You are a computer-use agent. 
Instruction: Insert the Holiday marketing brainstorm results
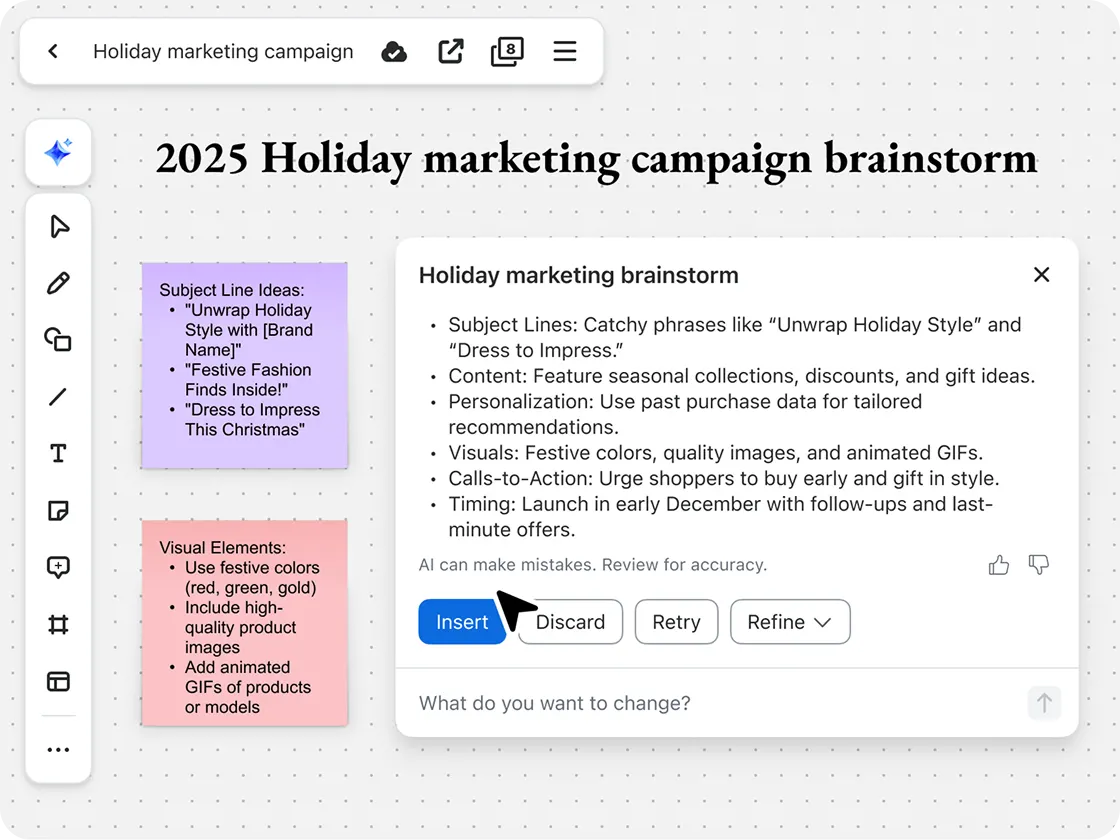pyautogui.click(x=461, y=622)
